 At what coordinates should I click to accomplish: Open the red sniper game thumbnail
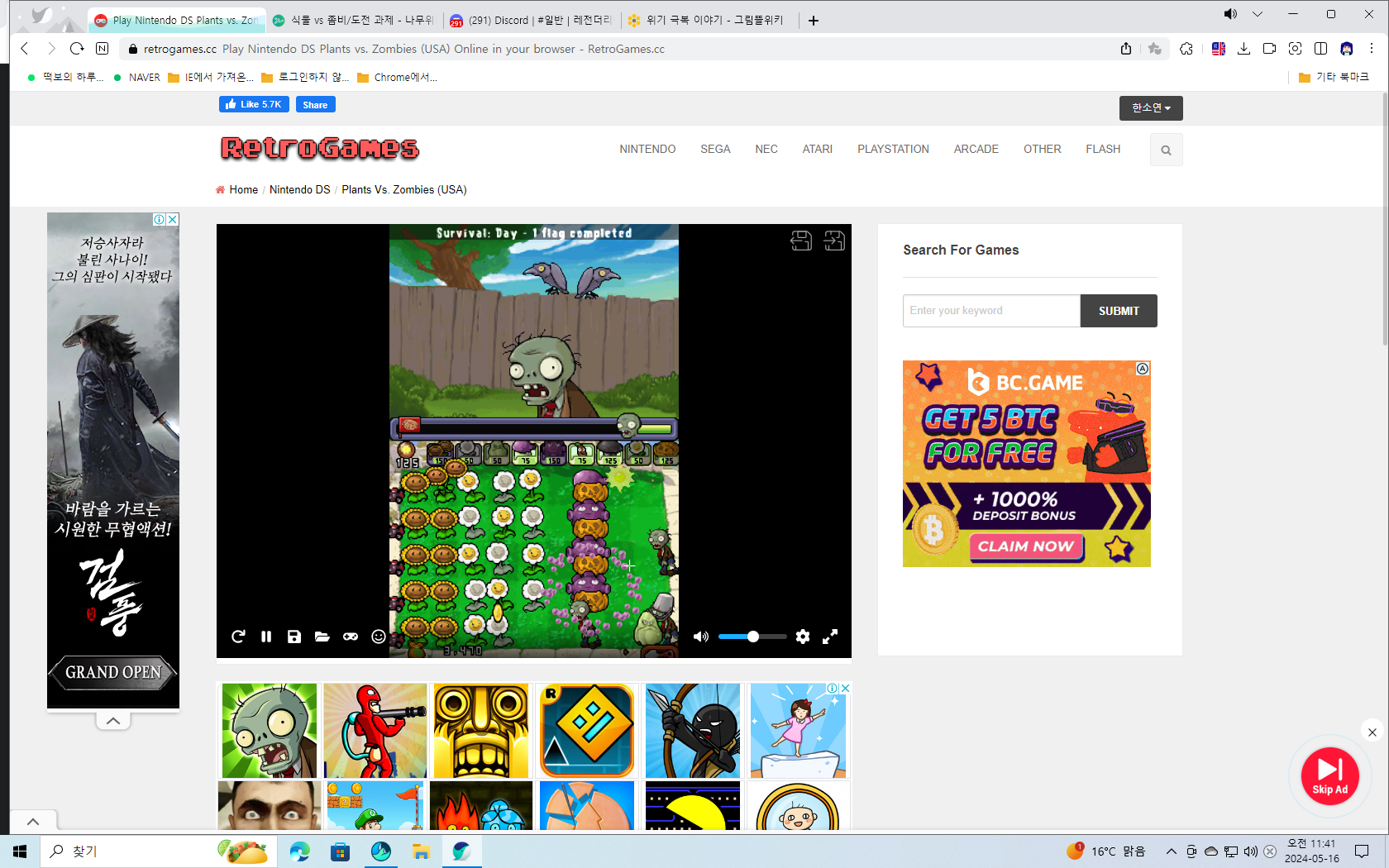375,731
